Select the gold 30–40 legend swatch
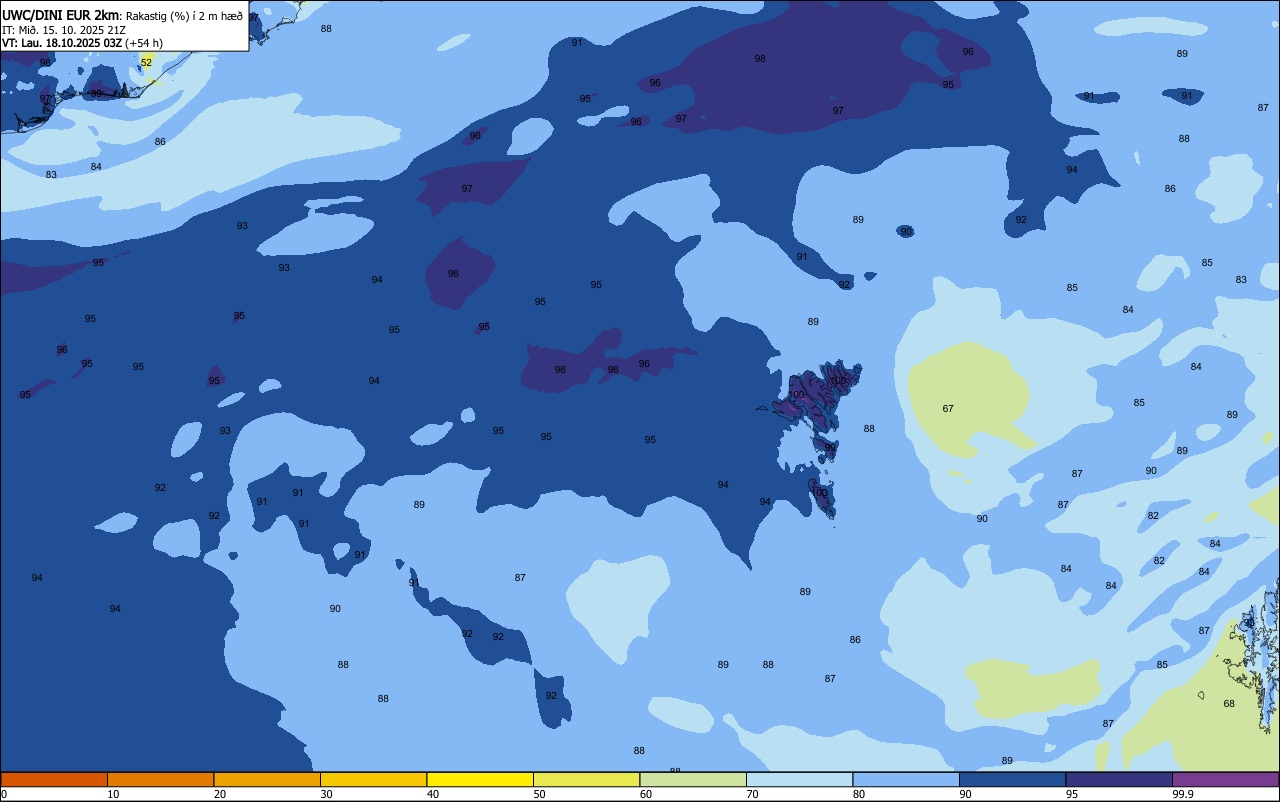The image size is (1280, 802). (x=373, y=779)
